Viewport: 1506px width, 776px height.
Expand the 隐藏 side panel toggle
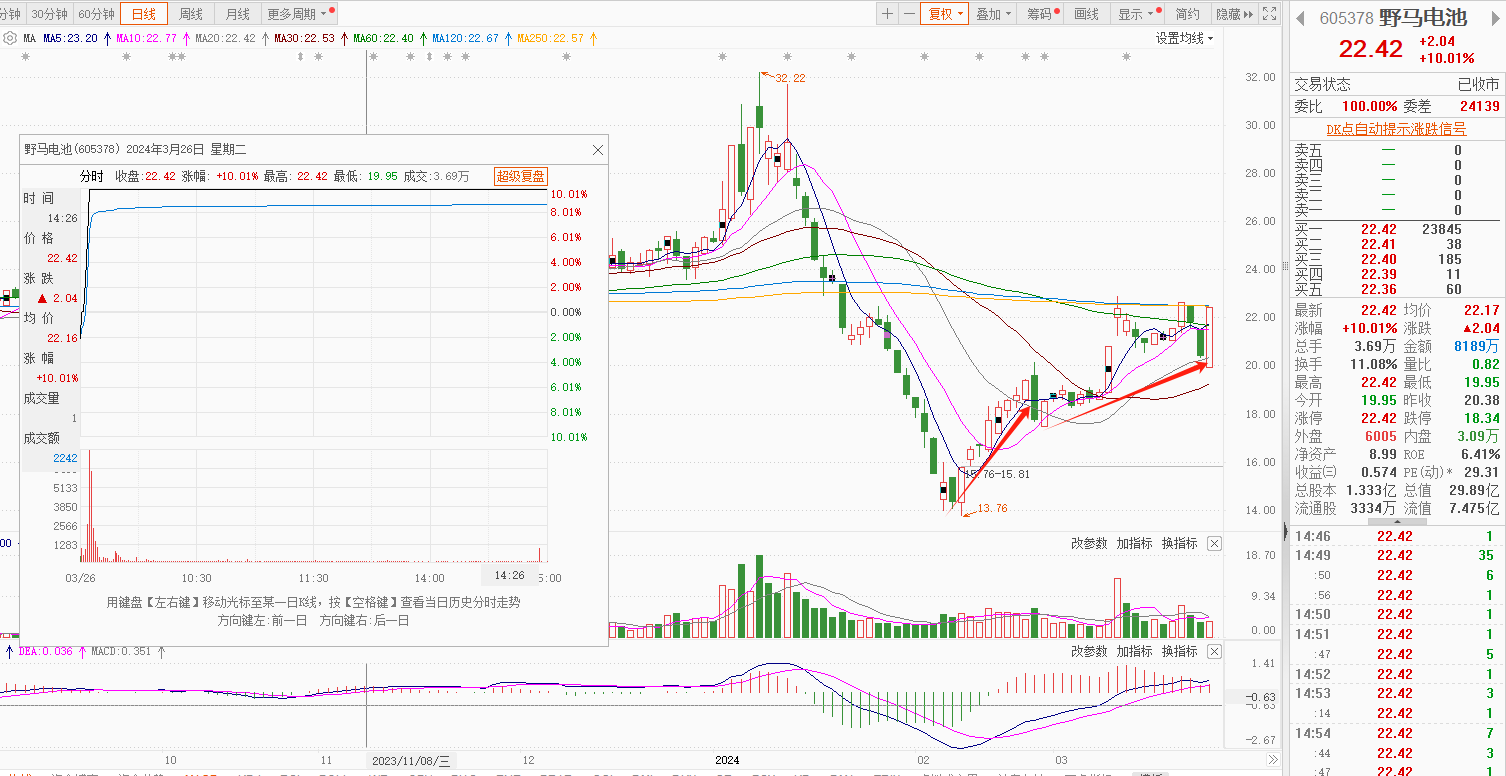coord(1232,14)
